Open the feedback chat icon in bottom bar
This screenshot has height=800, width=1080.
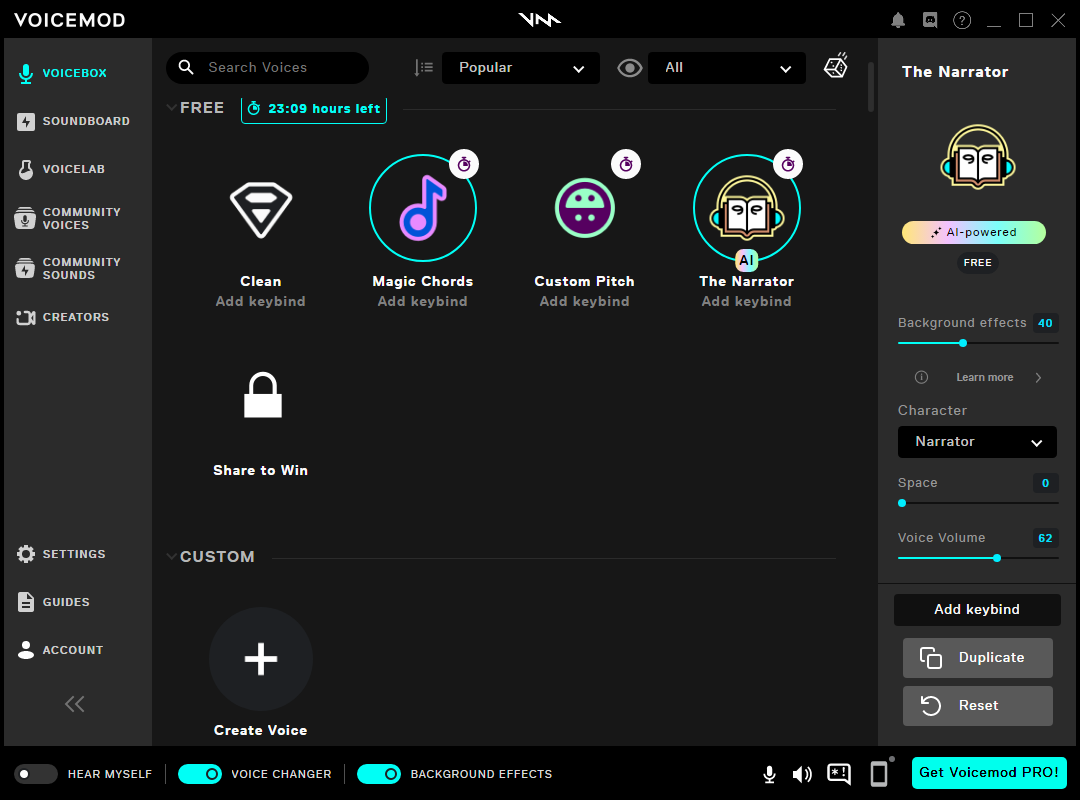click(839, 775)
